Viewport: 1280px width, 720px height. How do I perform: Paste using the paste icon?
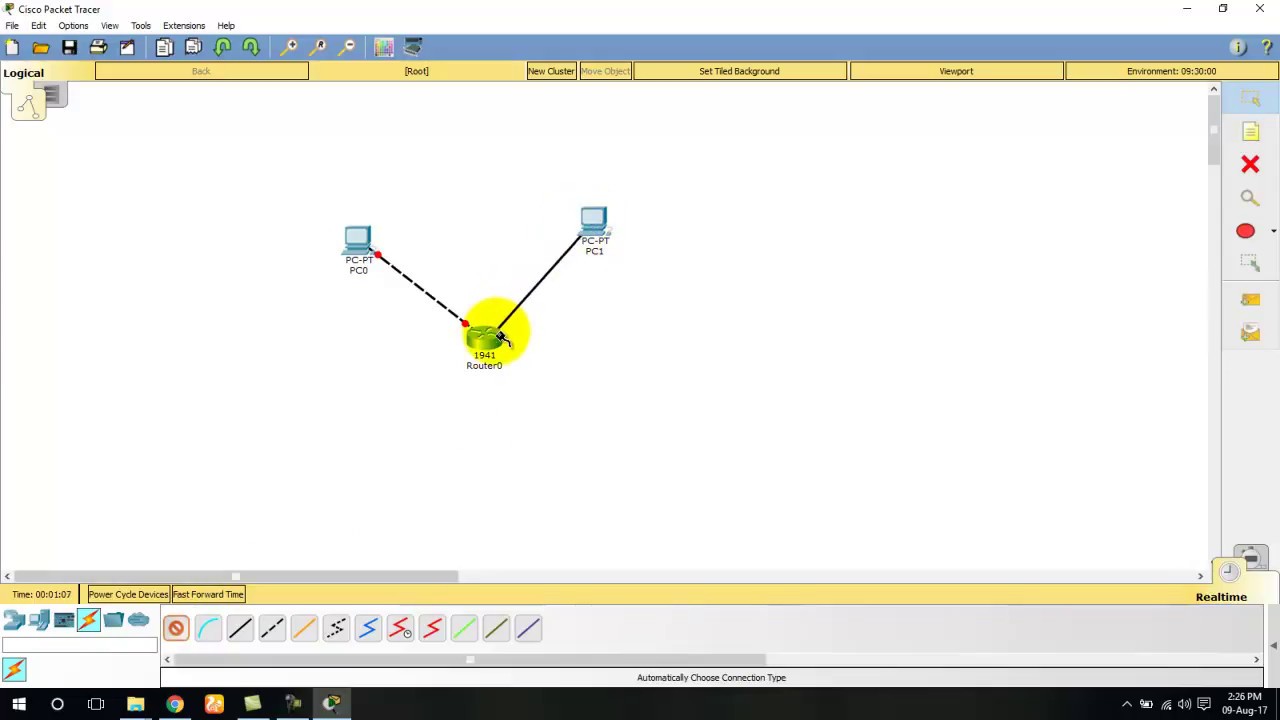[193, 47]
